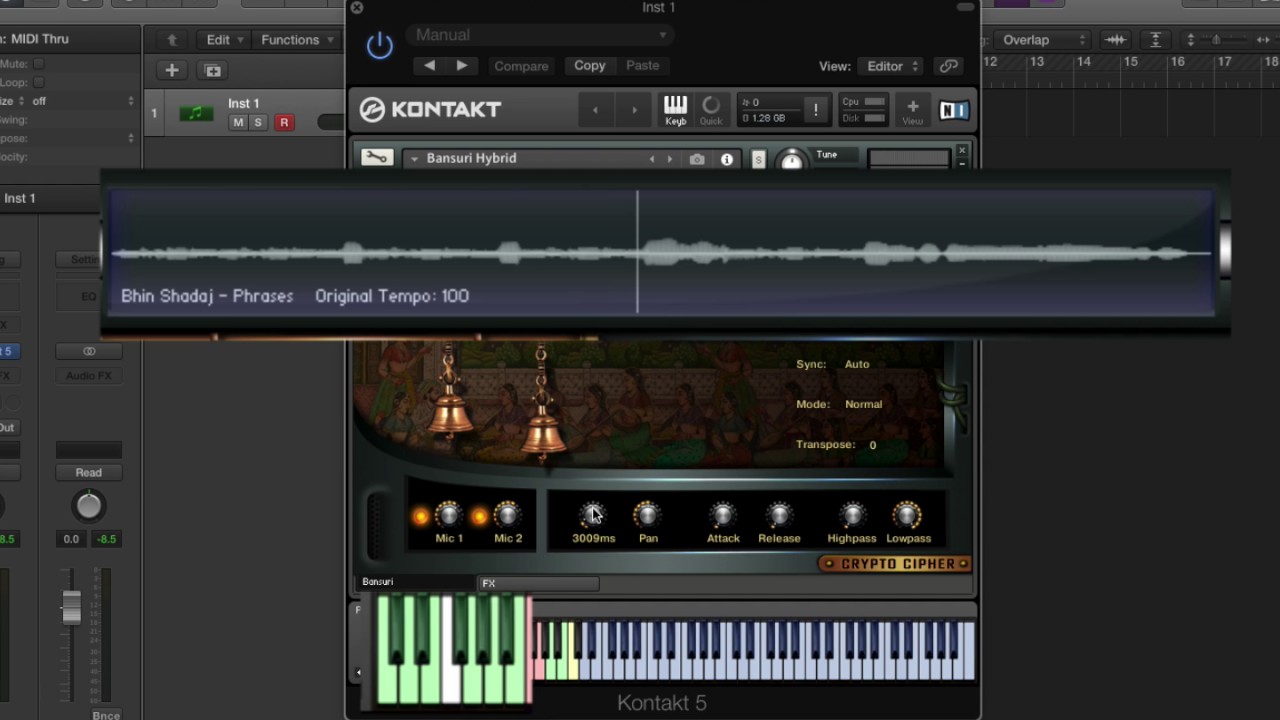Open the Manual preset dropdown
This screenshot has width=1280, height=720.
[x=541, y=35]
